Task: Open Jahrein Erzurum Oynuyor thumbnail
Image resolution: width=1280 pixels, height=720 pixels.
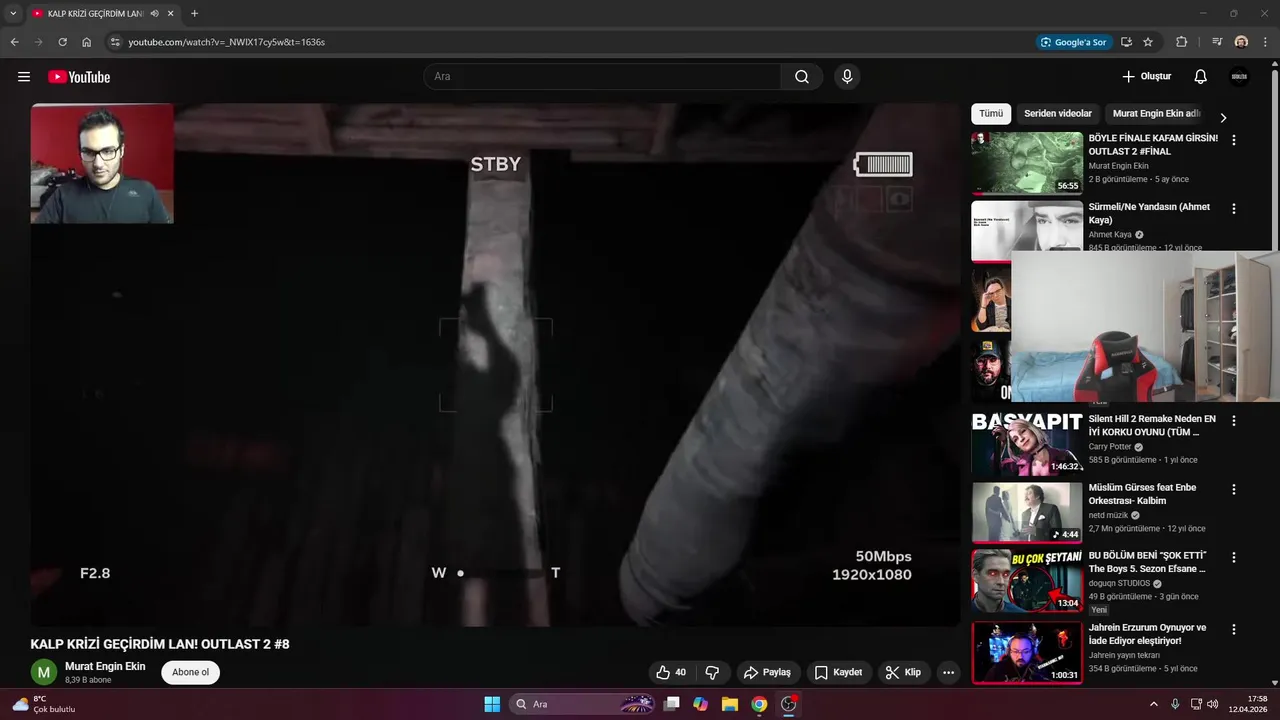Action: pos(1027,652)
